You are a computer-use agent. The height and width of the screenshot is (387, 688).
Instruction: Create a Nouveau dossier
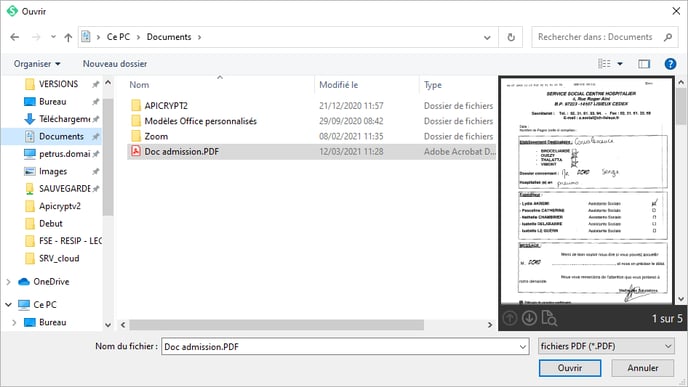[115, 64]
